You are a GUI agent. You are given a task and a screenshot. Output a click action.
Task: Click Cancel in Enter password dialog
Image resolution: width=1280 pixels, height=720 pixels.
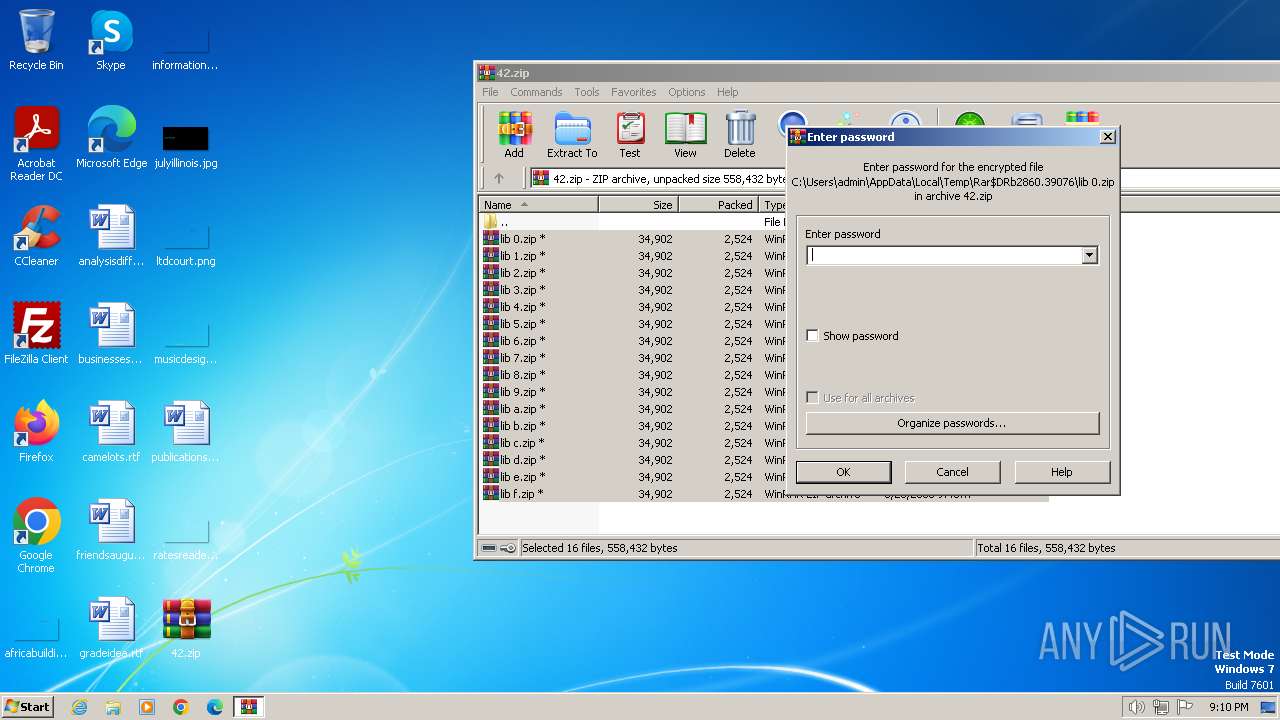pos(952,472)
